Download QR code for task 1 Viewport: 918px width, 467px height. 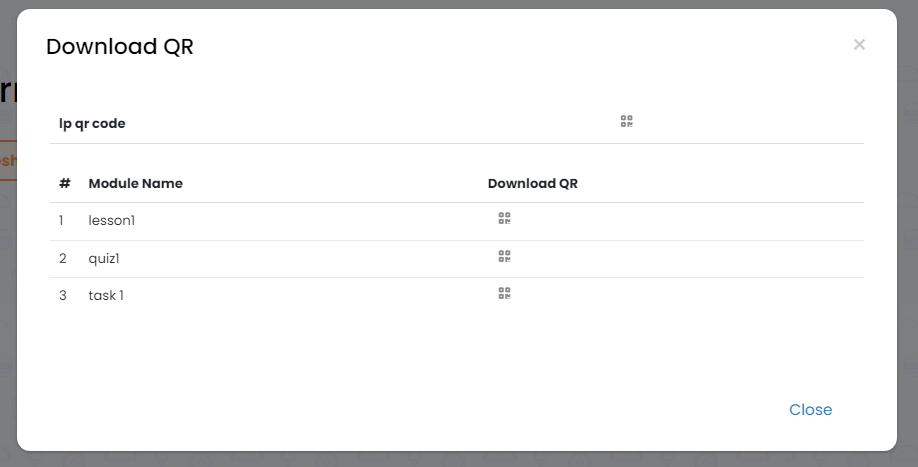[x=505, y=294]
